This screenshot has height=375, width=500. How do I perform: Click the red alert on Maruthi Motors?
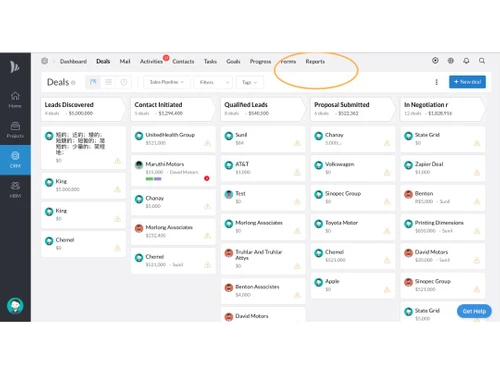[x=207, y=178]
